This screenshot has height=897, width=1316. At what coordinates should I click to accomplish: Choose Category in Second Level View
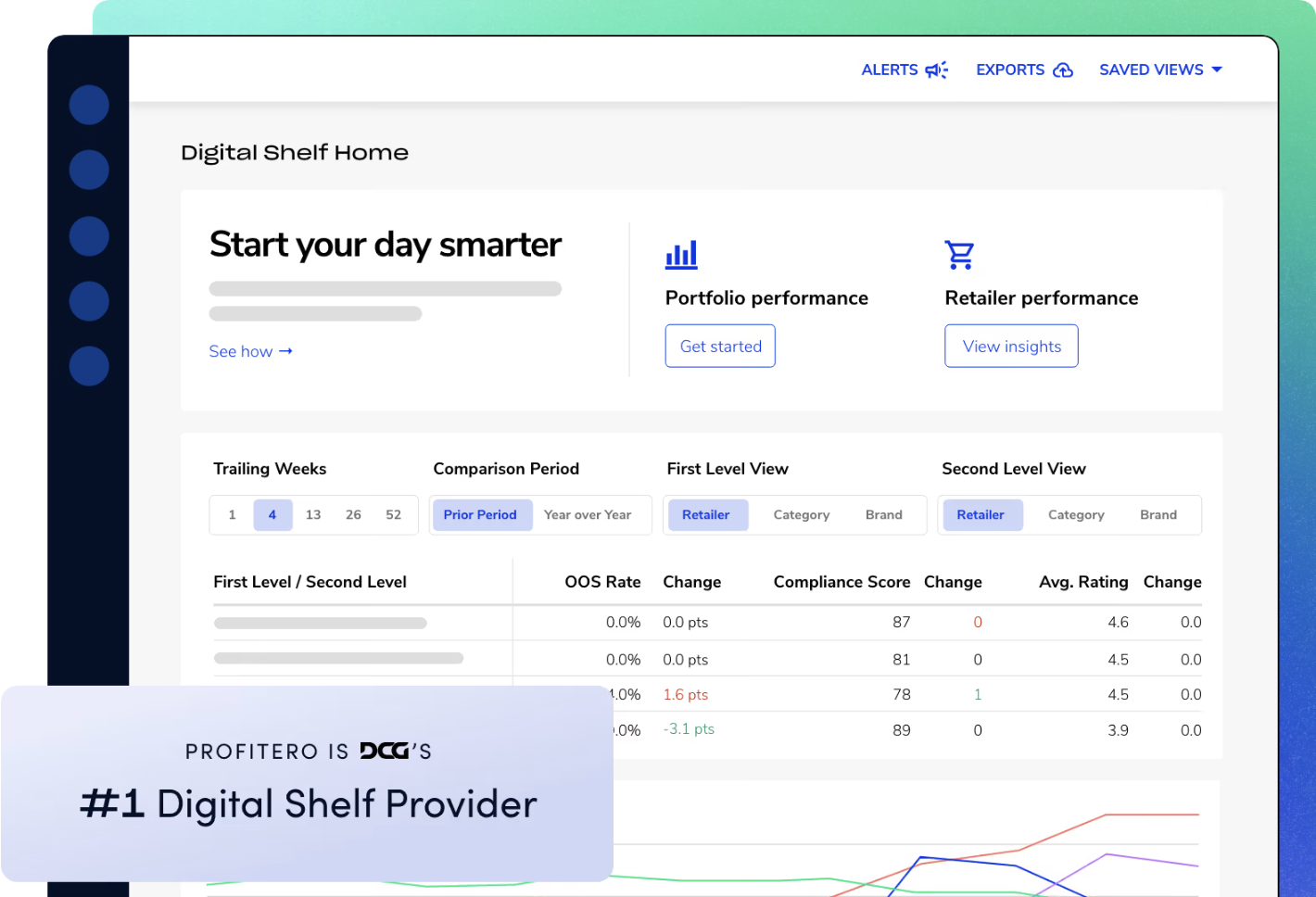[x=1076, y=514]
